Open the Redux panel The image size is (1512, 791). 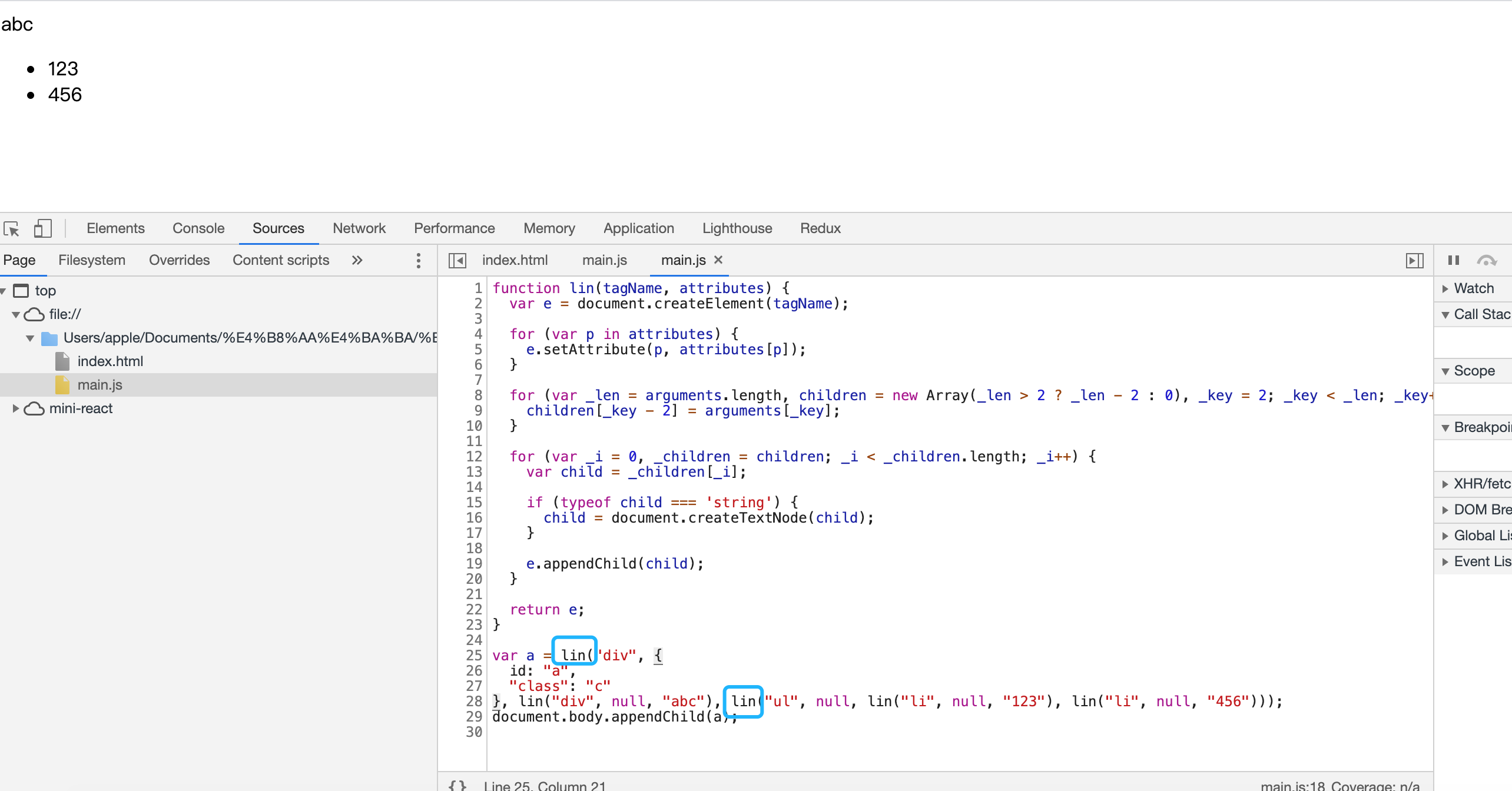[x=820, y=228]
